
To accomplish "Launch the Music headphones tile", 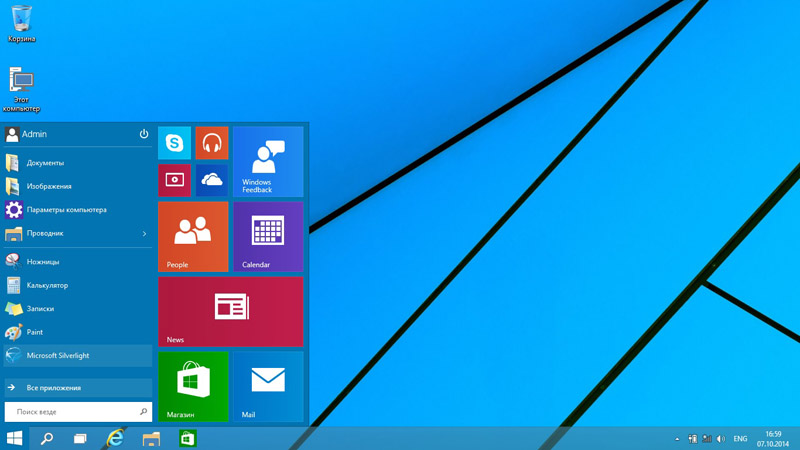I will coord(212,143).
